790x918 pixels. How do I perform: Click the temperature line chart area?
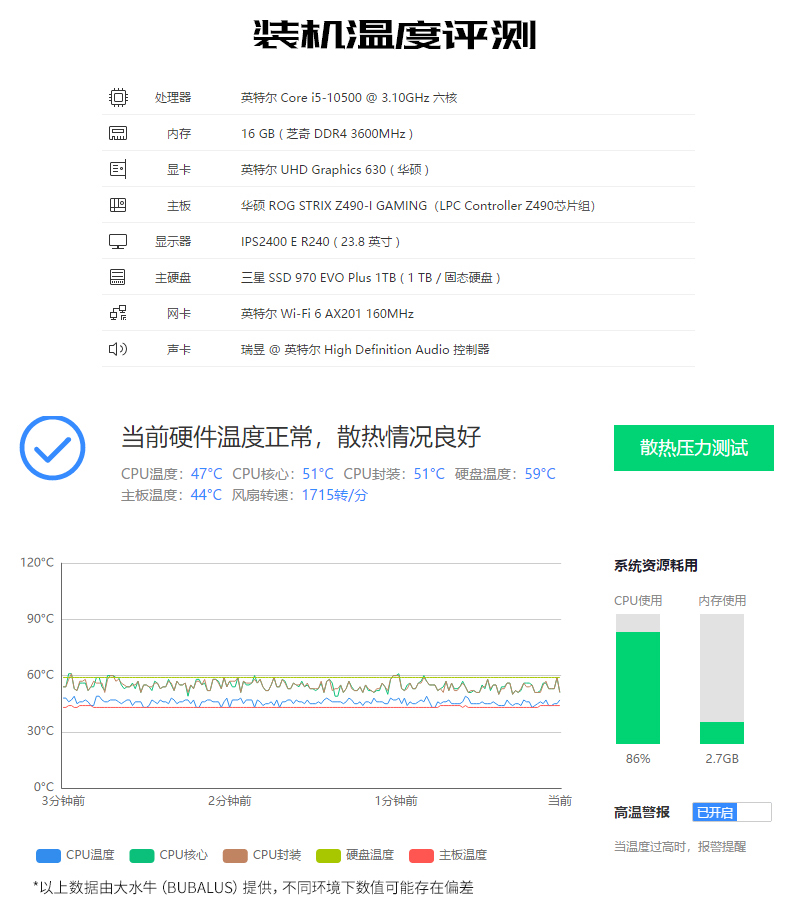tap(312, 676)
